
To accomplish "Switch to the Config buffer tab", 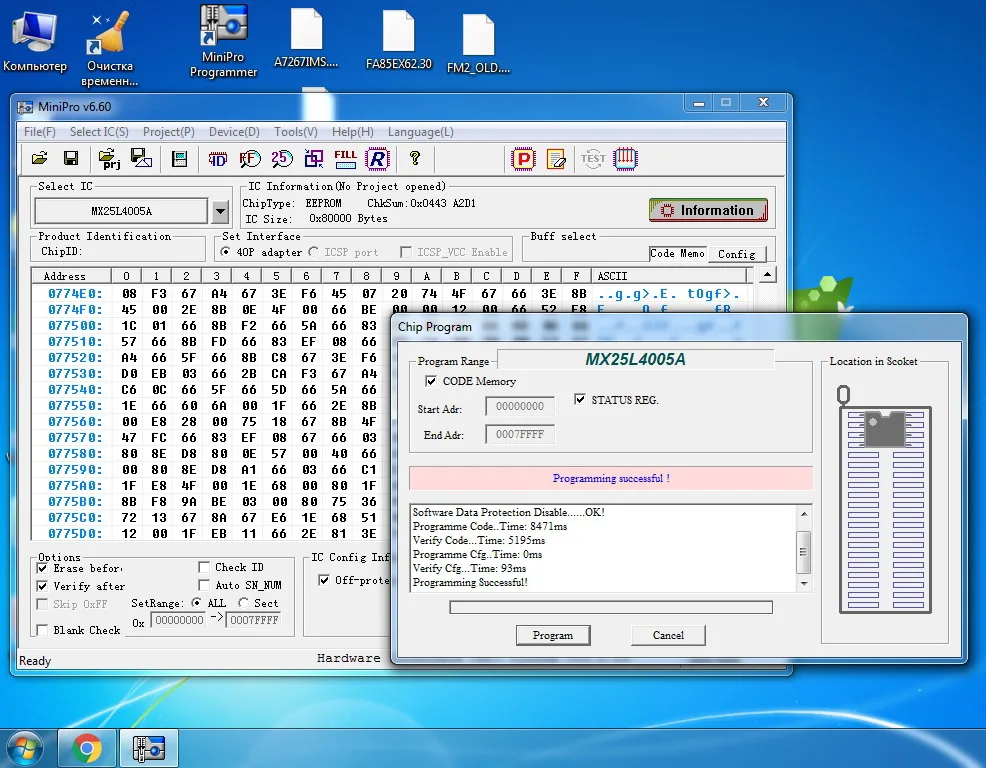I will [x=737, y=254].
